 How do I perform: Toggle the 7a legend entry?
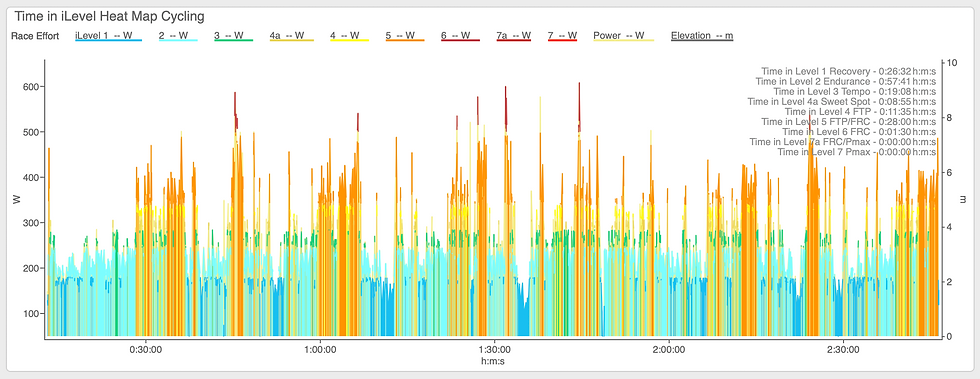point(513,36)
